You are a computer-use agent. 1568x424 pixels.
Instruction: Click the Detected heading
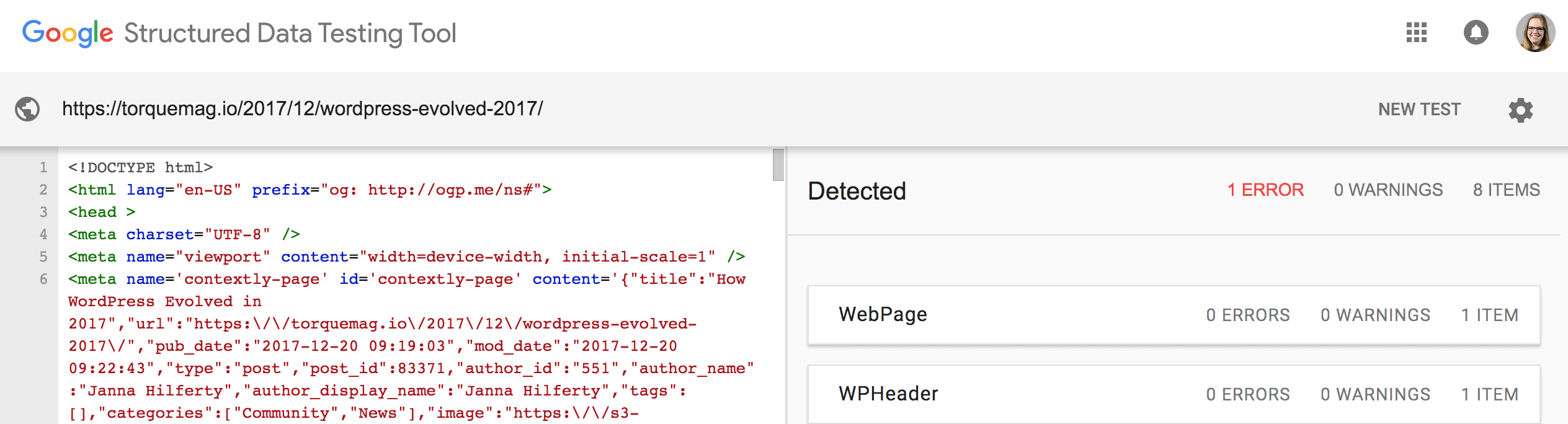857,191
